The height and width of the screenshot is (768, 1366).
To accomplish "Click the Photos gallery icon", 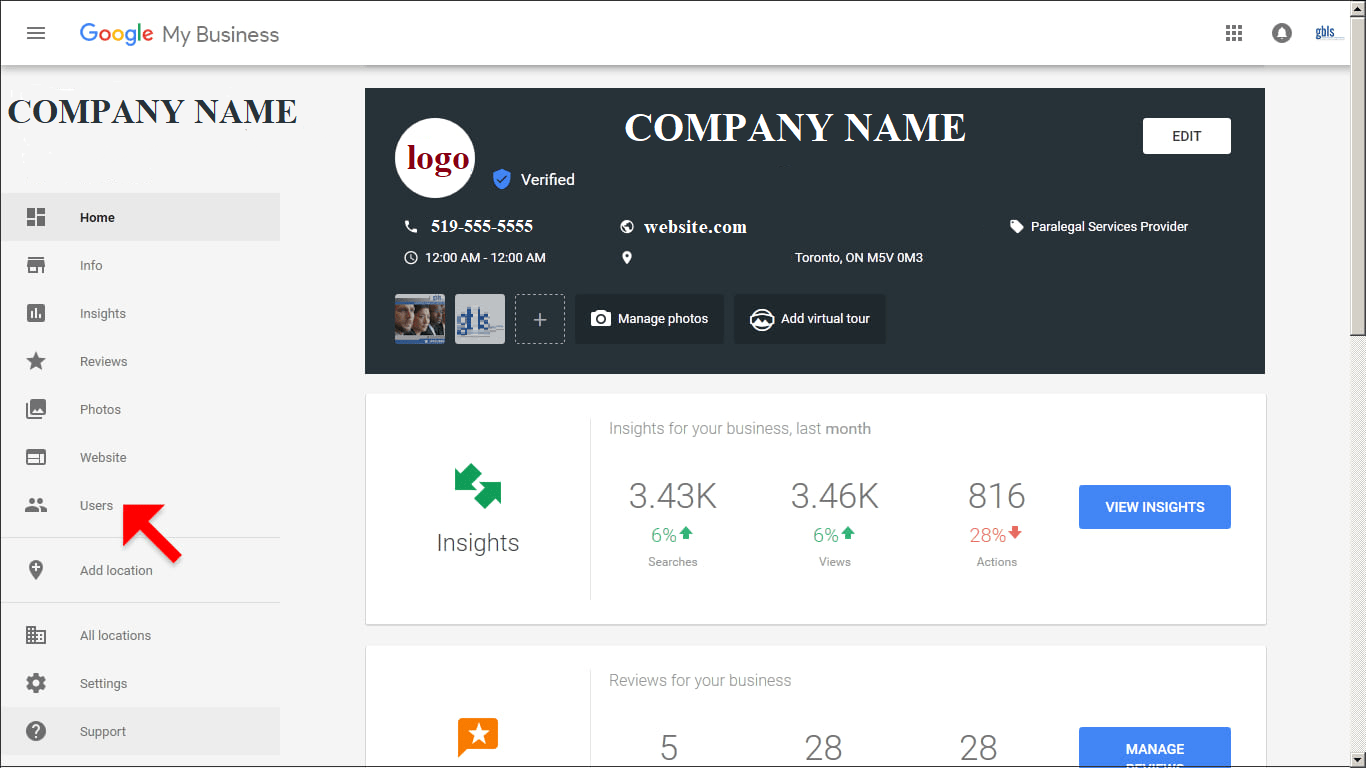I will click(36, 409).
